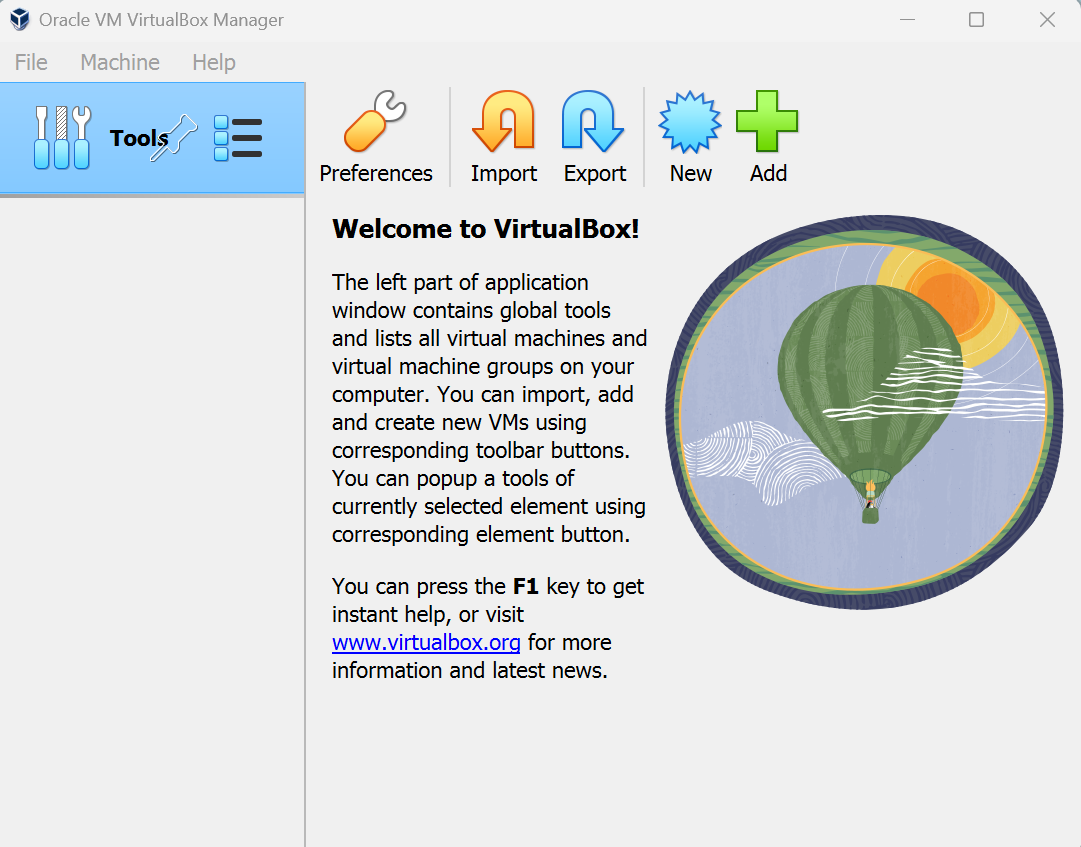The image size is (1081, 847).
Task: Visit the www.virtualbox.org link
Action: (426, 642)
